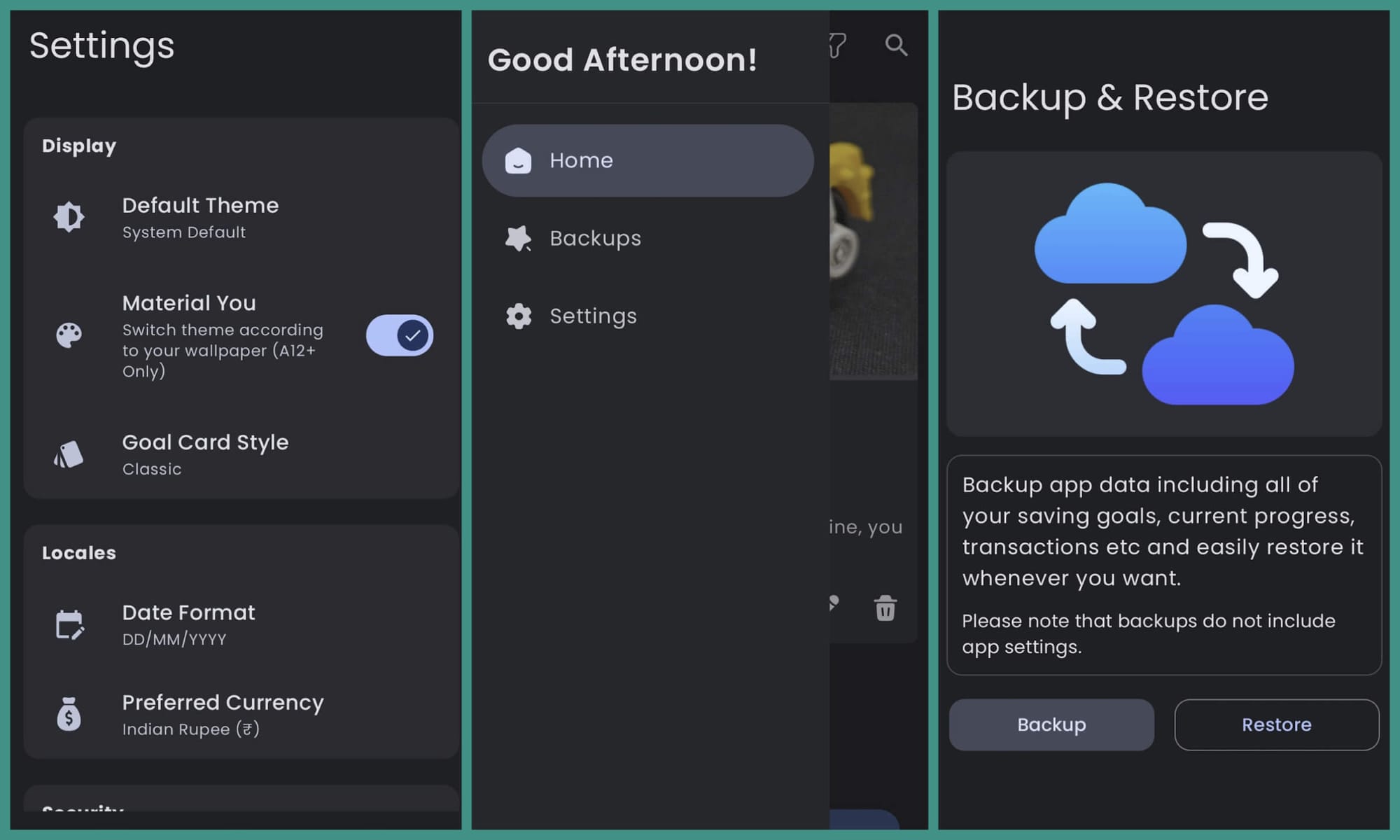Select the Home icon in the navigation drawer
Image resolution: width=1400 pixels, height=840 pixels.
[518, 160]
